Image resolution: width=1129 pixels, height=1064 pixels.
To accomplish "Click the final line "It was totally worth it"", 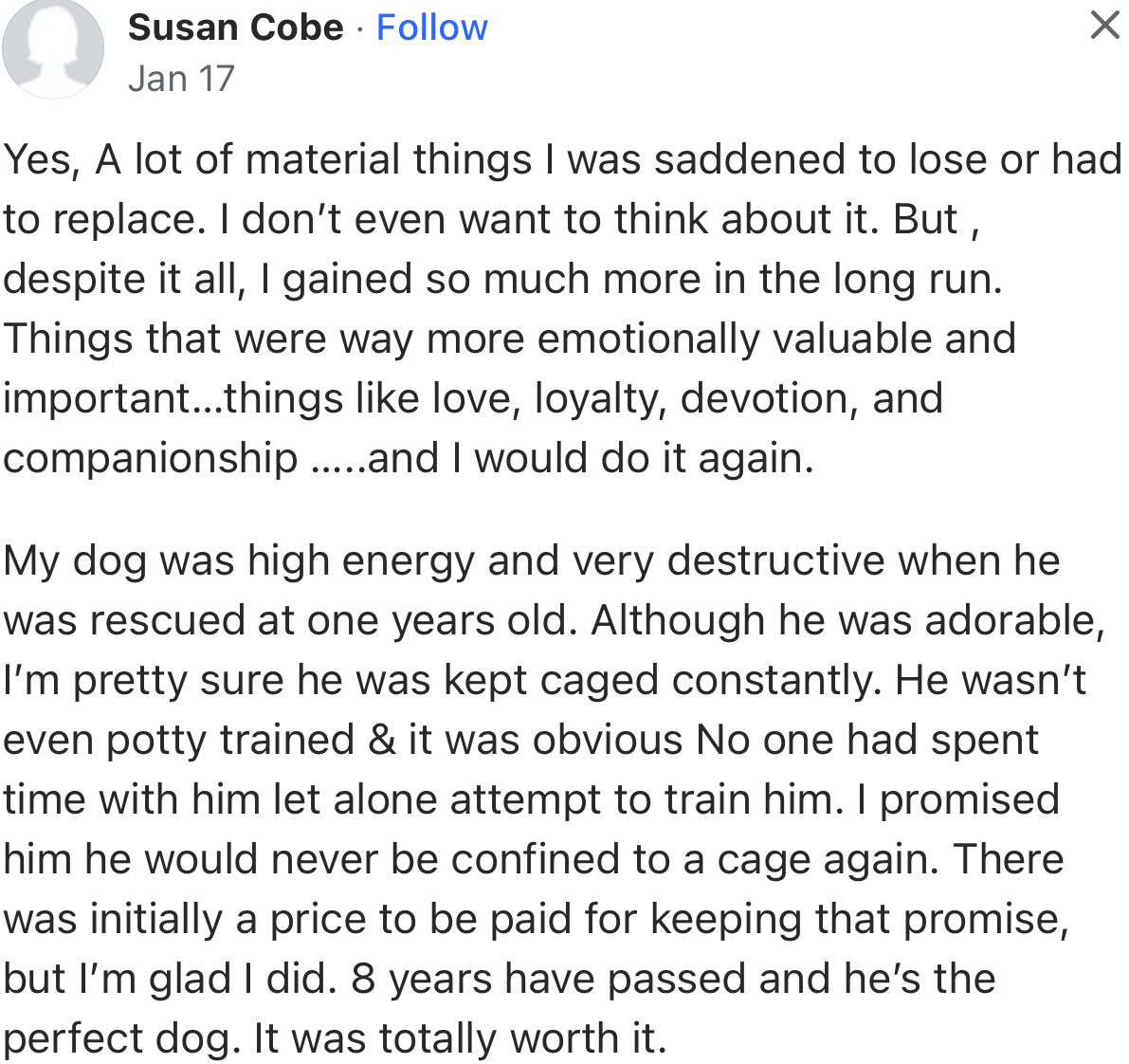I will (x=460, y=1038).
